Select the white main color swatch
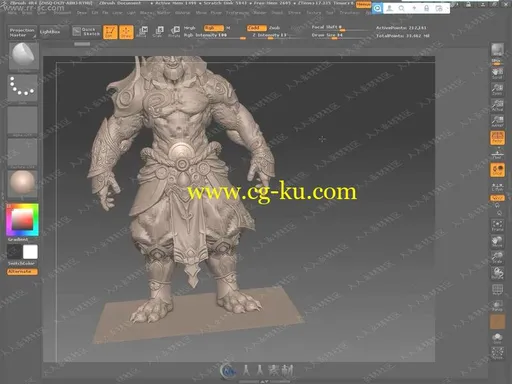The height and width of the screenshot is (384, 512). coord(30,252)
